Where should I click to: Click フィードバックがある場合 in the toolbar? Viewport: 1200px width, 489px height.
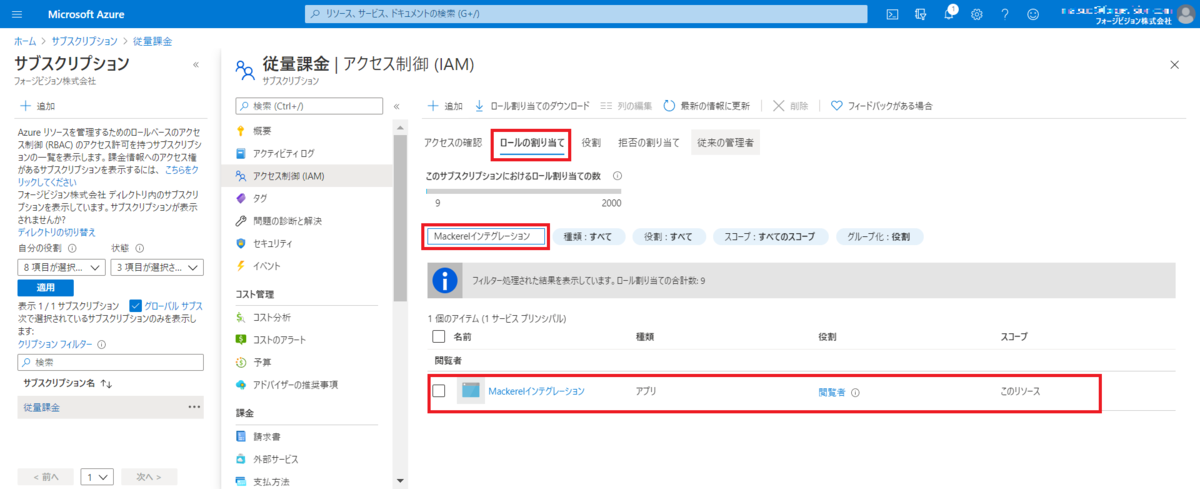pos(881,105)
